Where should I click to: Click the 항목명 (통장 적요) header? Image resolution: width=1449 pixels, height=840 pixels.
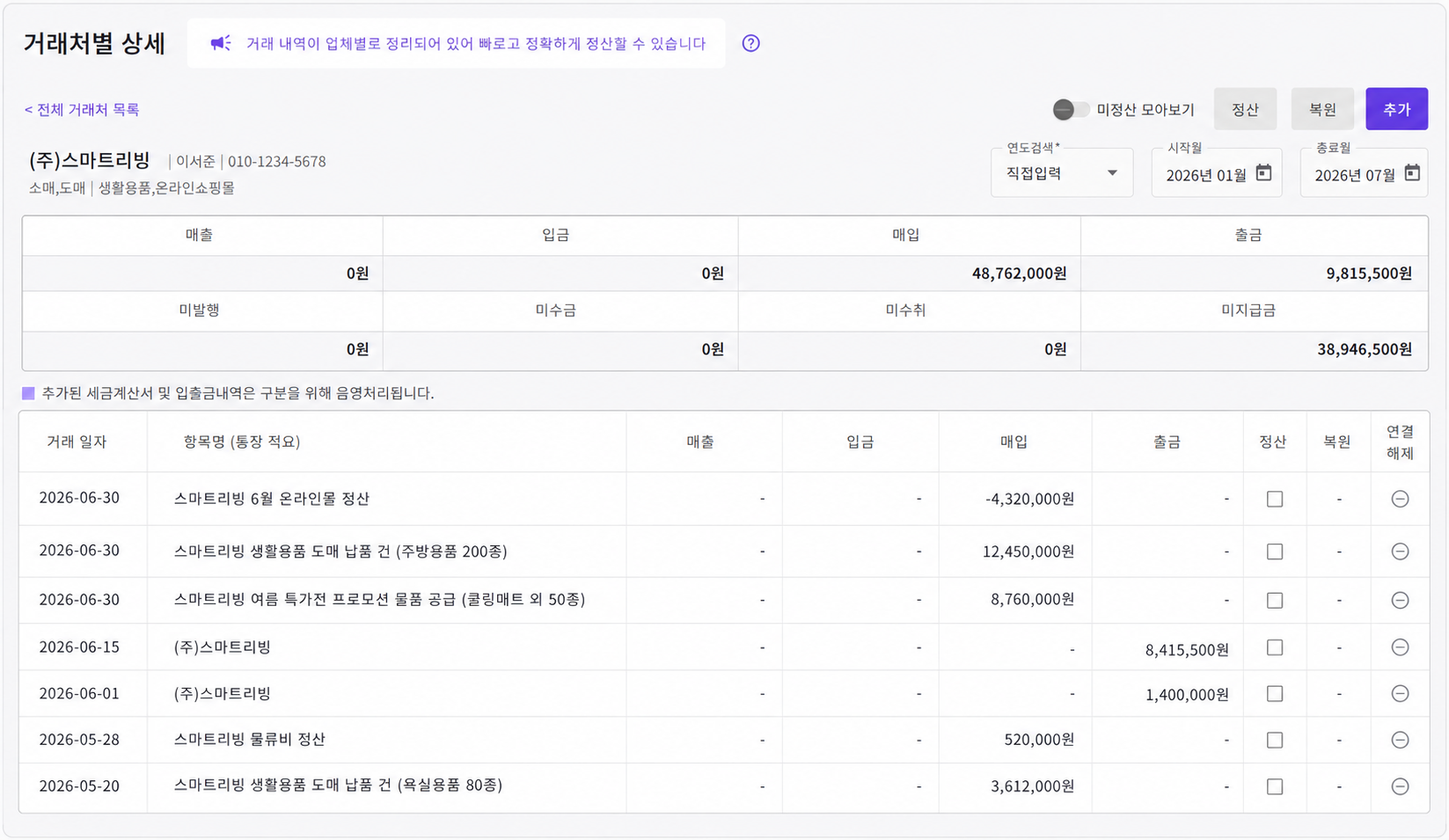242,442
